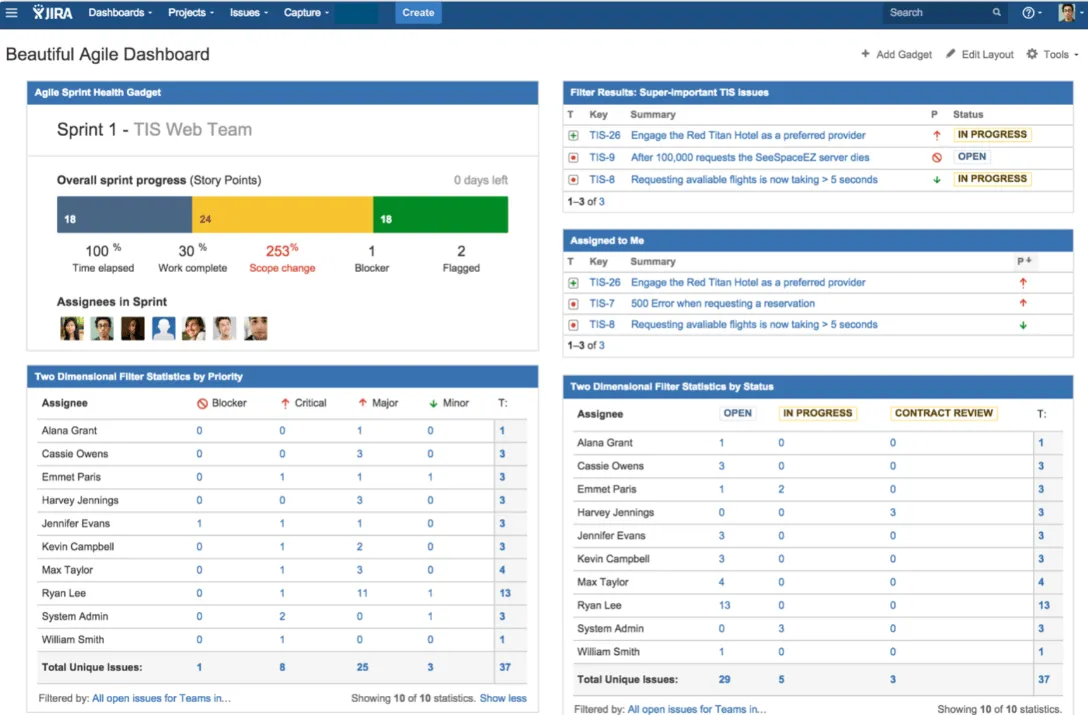The image size is (1088, 715).
Task: Click the Agile Sprint Health Gadget title bar
Action: pos(282,92)
